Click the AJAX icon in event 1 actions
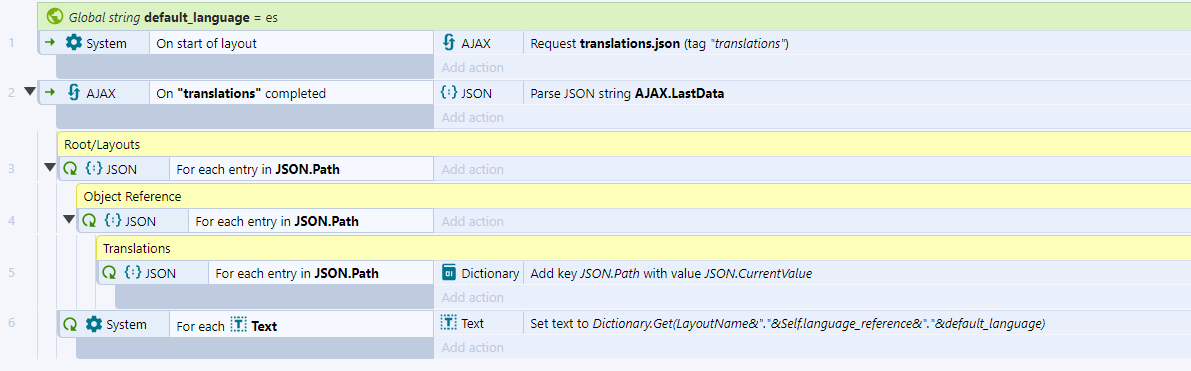 (x=449, y=43)
